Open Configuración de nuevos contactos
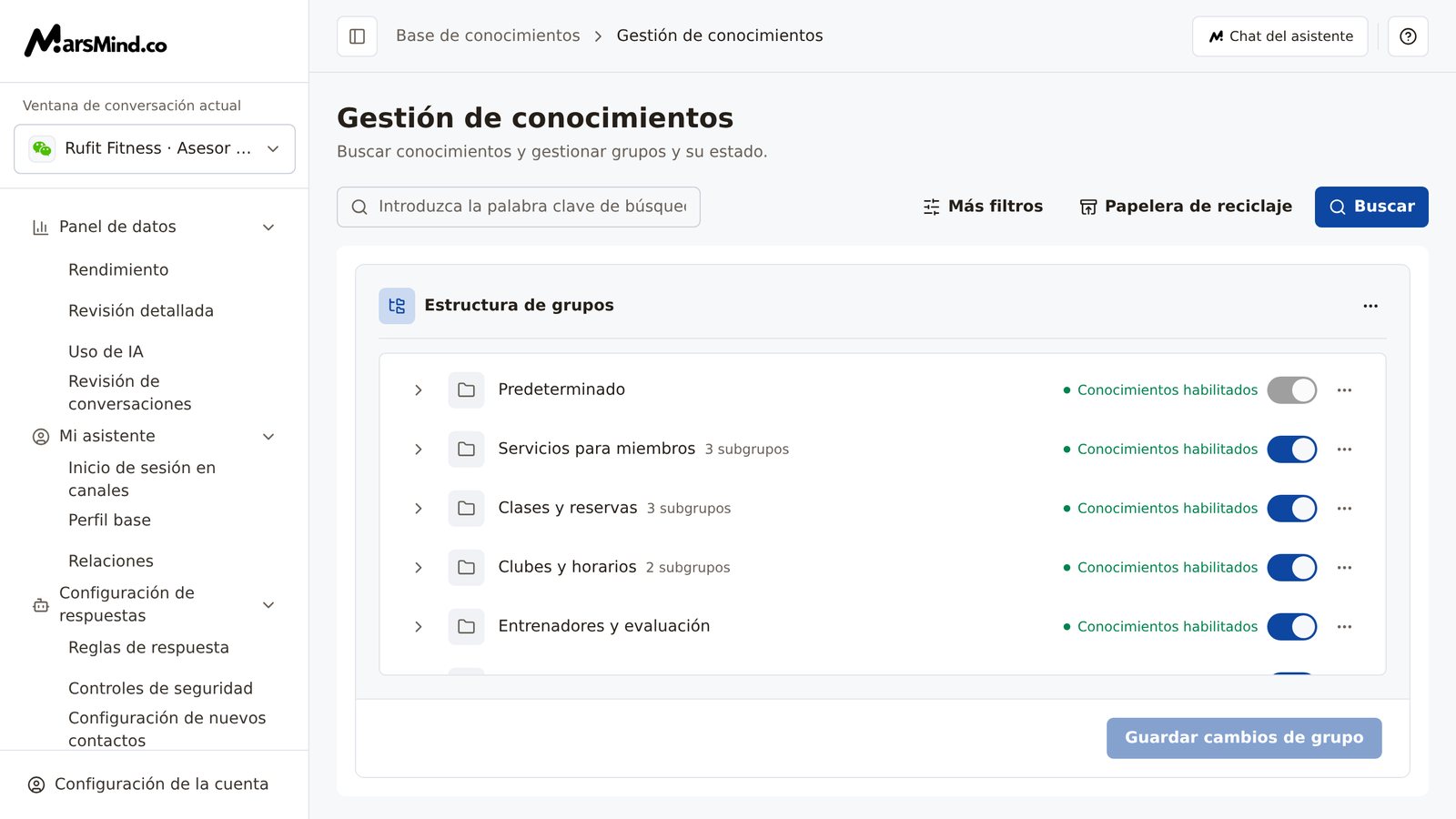 pyautogui.click(x=167, y=730)
